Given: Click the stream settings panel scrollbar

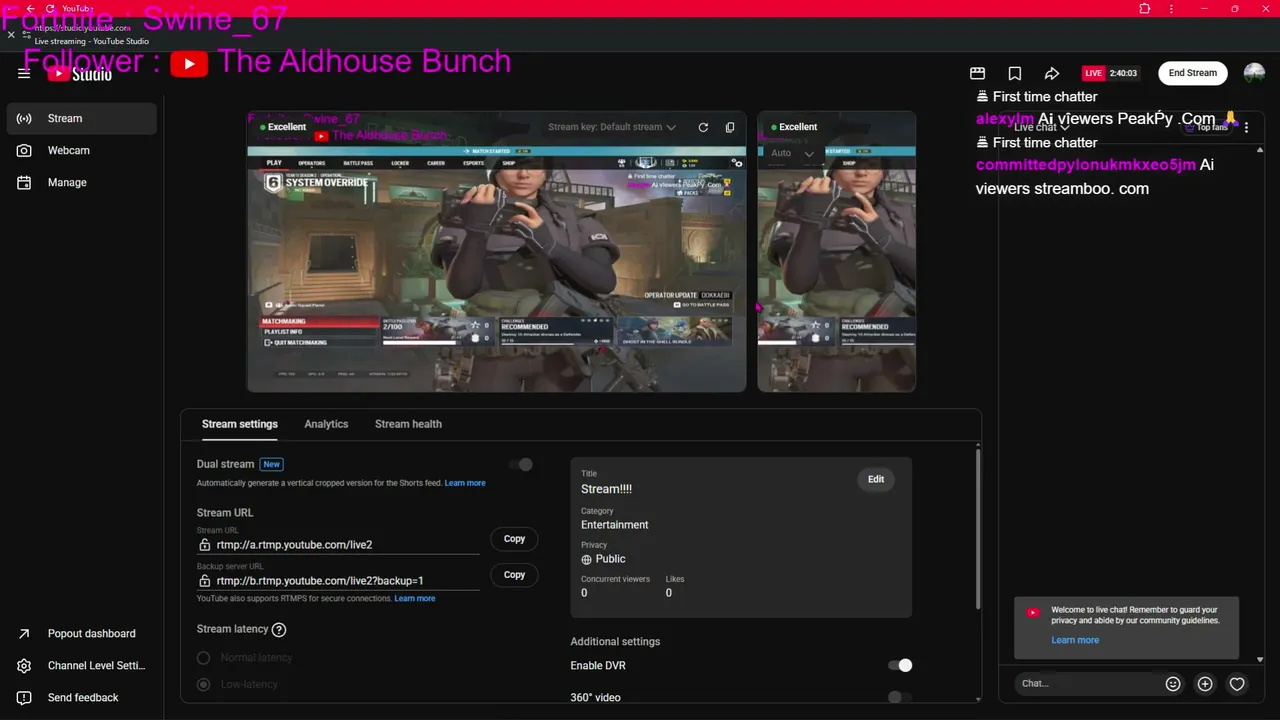Looking at the screenshot, I should 977,530.
